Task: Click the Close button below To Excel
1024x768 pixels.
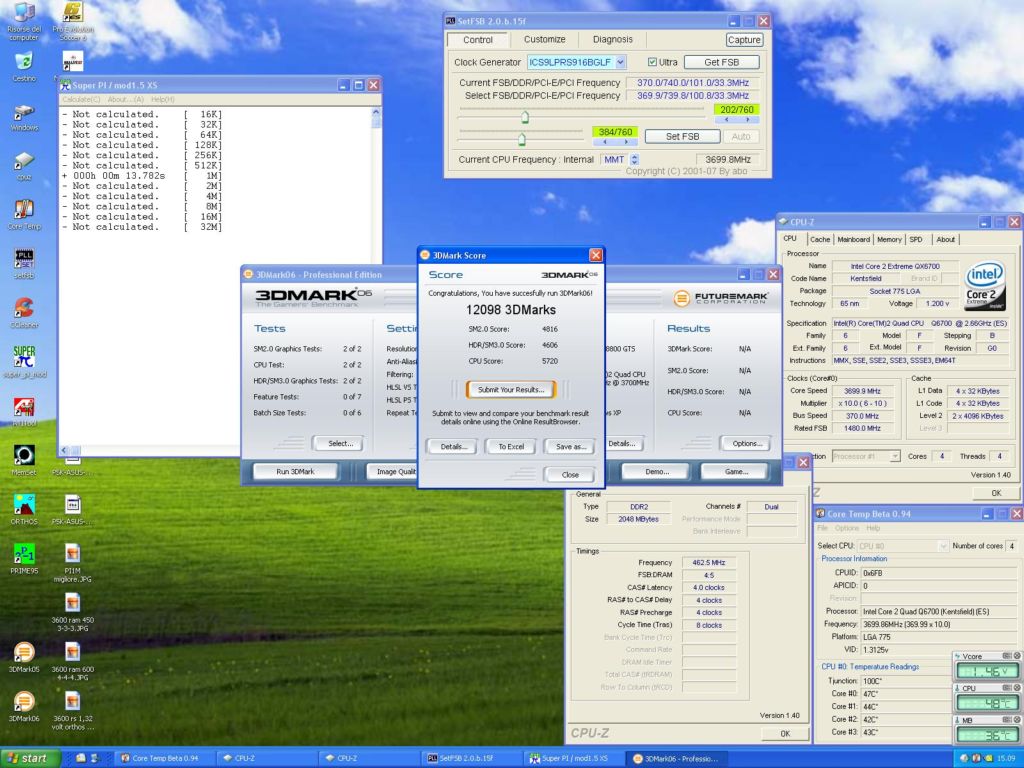Action: (x=570, y=475)
